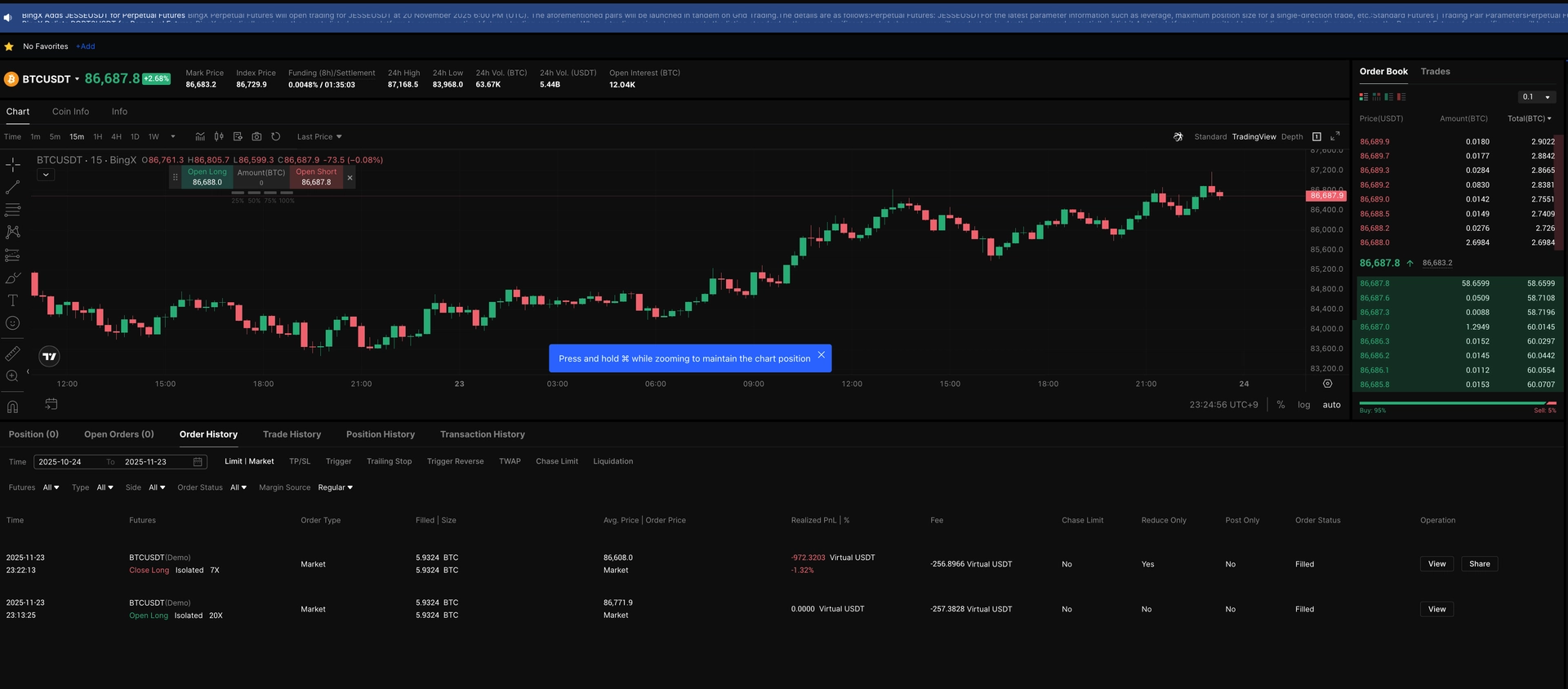Select the trend line drawing tool
Image resolution: width=1568 pixels, height=689 pixels.
point(12,188)
